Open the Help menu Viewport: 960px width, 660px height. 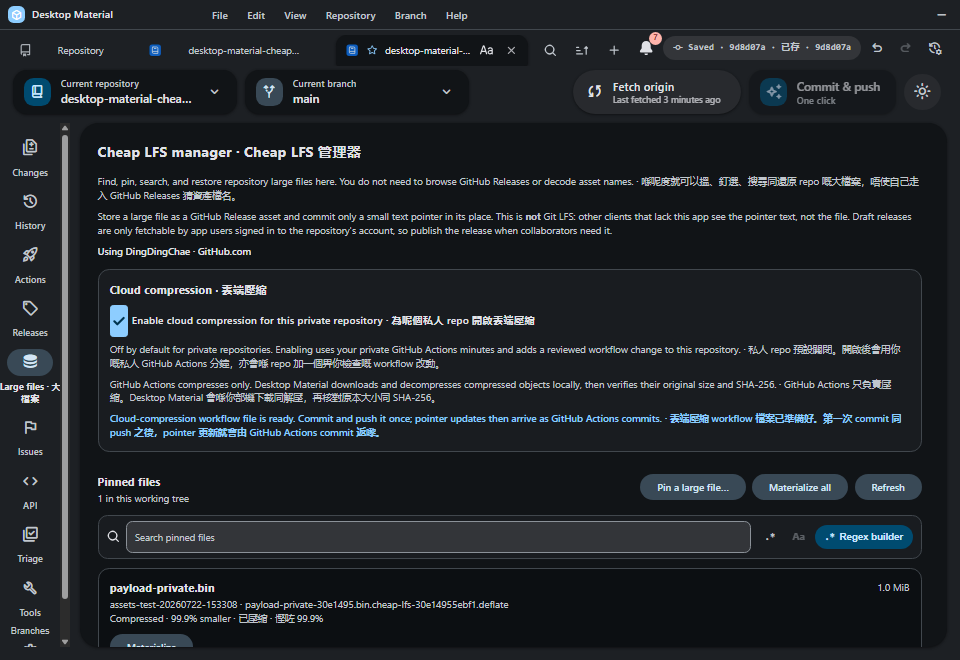pyautogui.click(x=456, y=15)
